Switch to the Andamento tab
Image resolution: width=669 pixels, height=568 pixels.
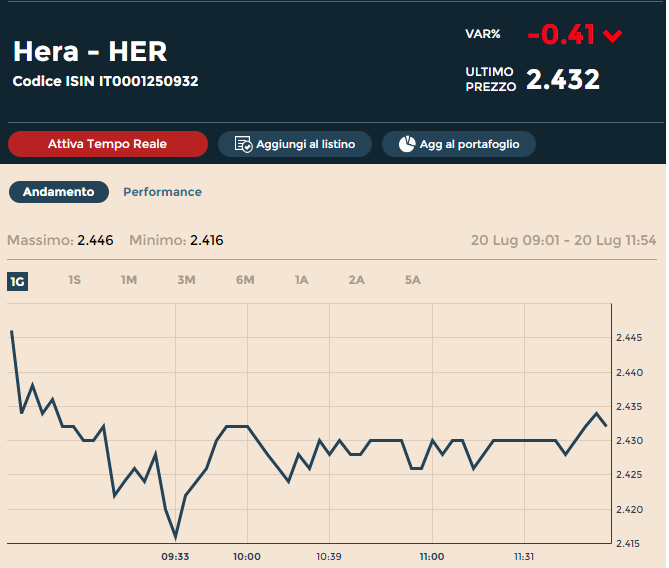[59, 192]
